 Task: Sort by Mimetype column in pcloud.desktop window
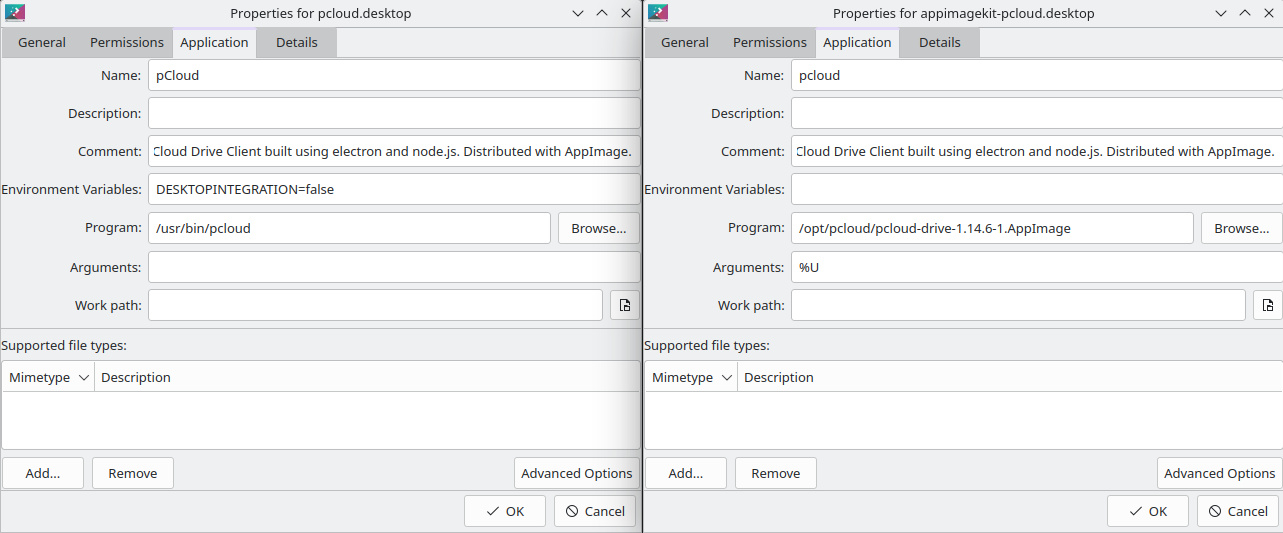pos(48,377)
